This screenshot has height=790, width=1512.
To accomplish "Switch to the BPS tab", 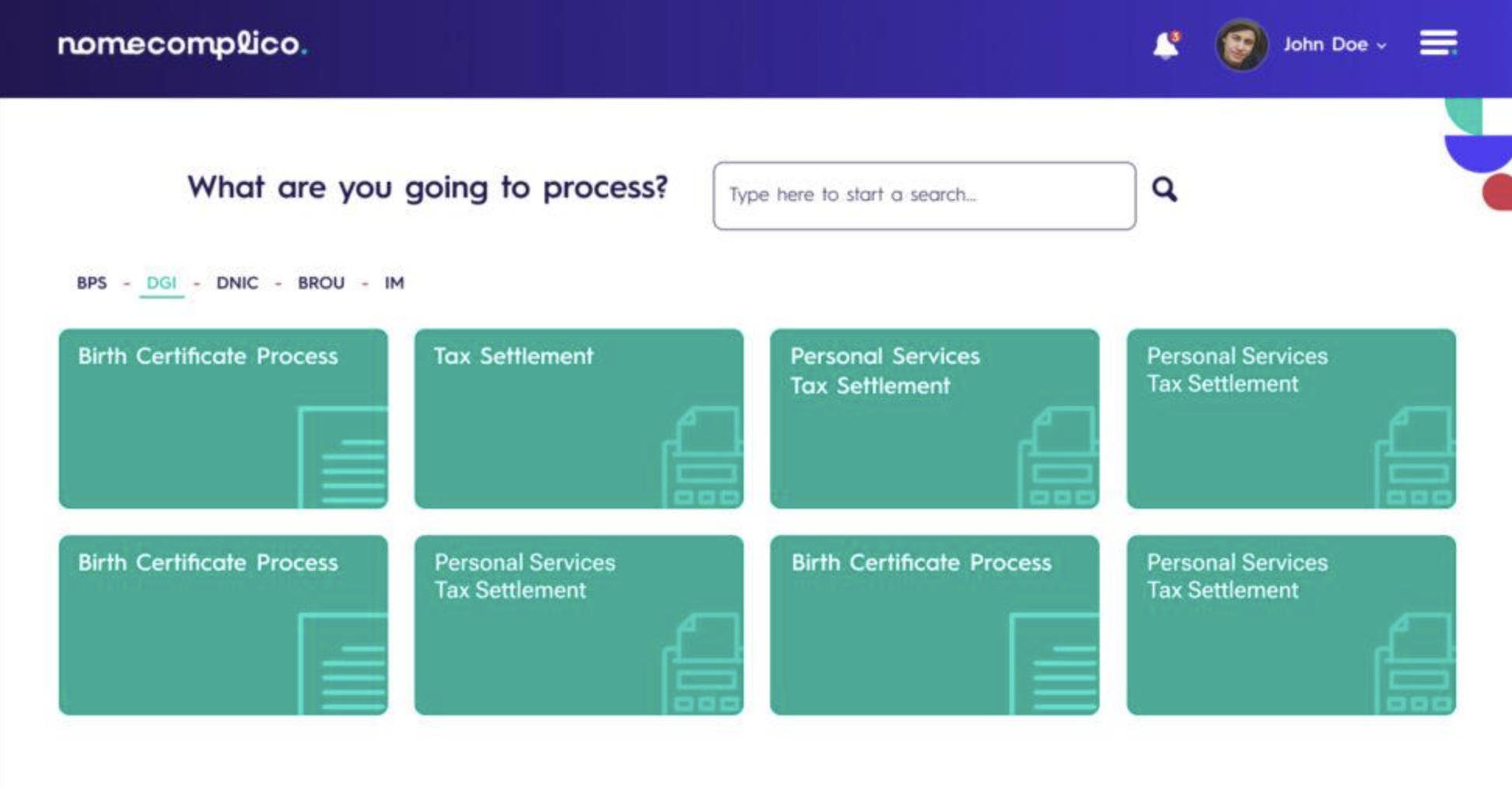I will coord(92,283).
